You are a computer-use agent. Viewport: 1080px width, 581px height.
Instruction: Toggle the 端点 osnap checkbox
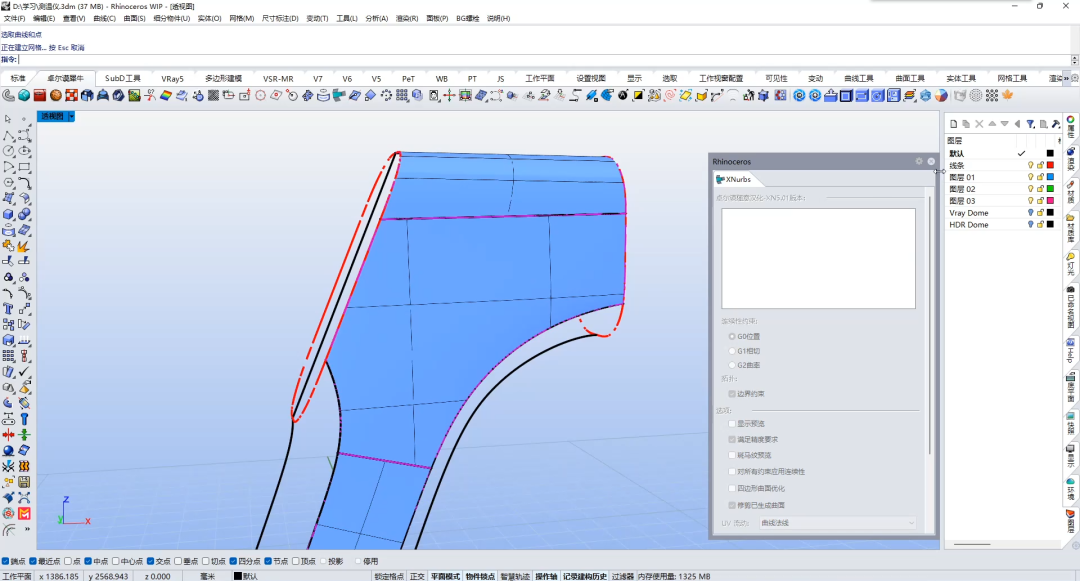pos(6,561)
